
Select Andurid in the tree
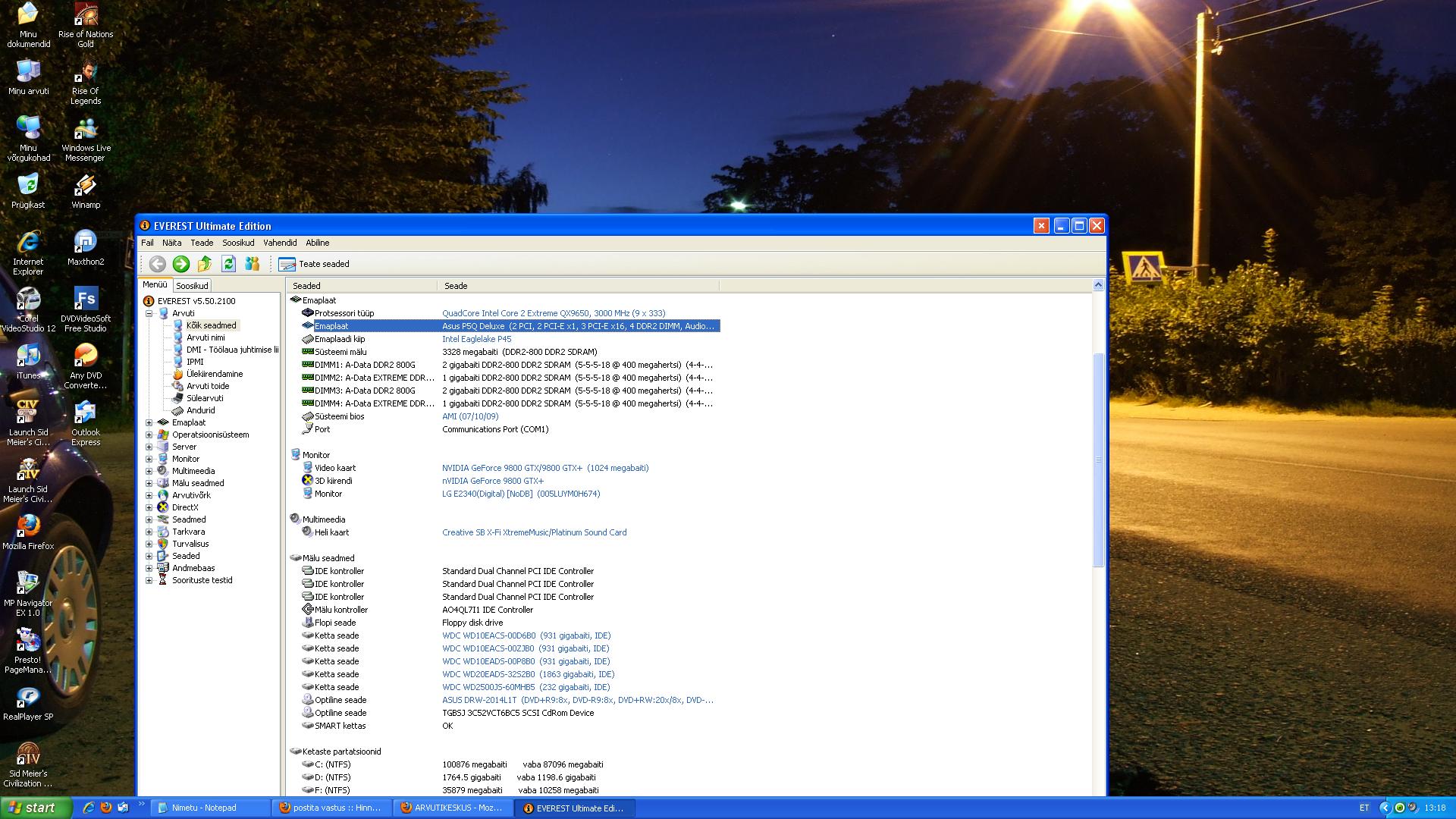tap(201, 410)
